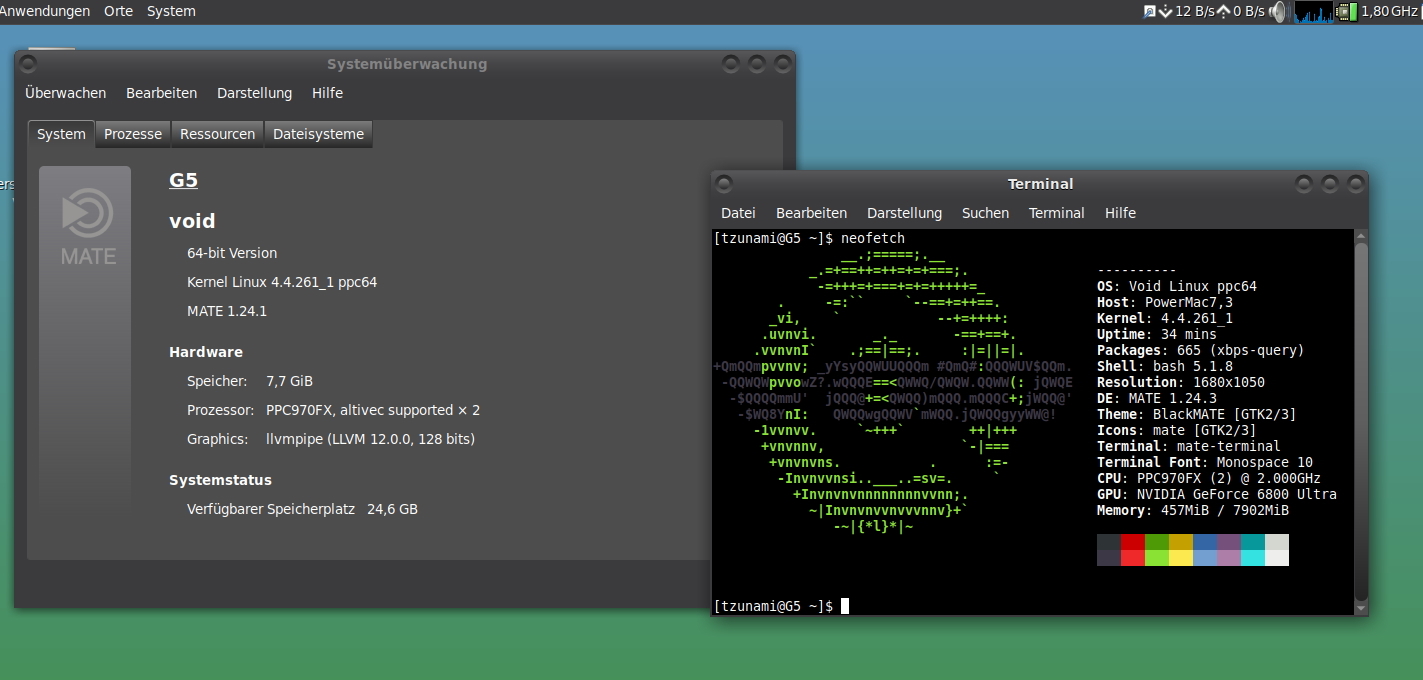
Task: Click the 'CPU: PPC970FX (2) @ 2.000GHz' line
Action: 1209,479
